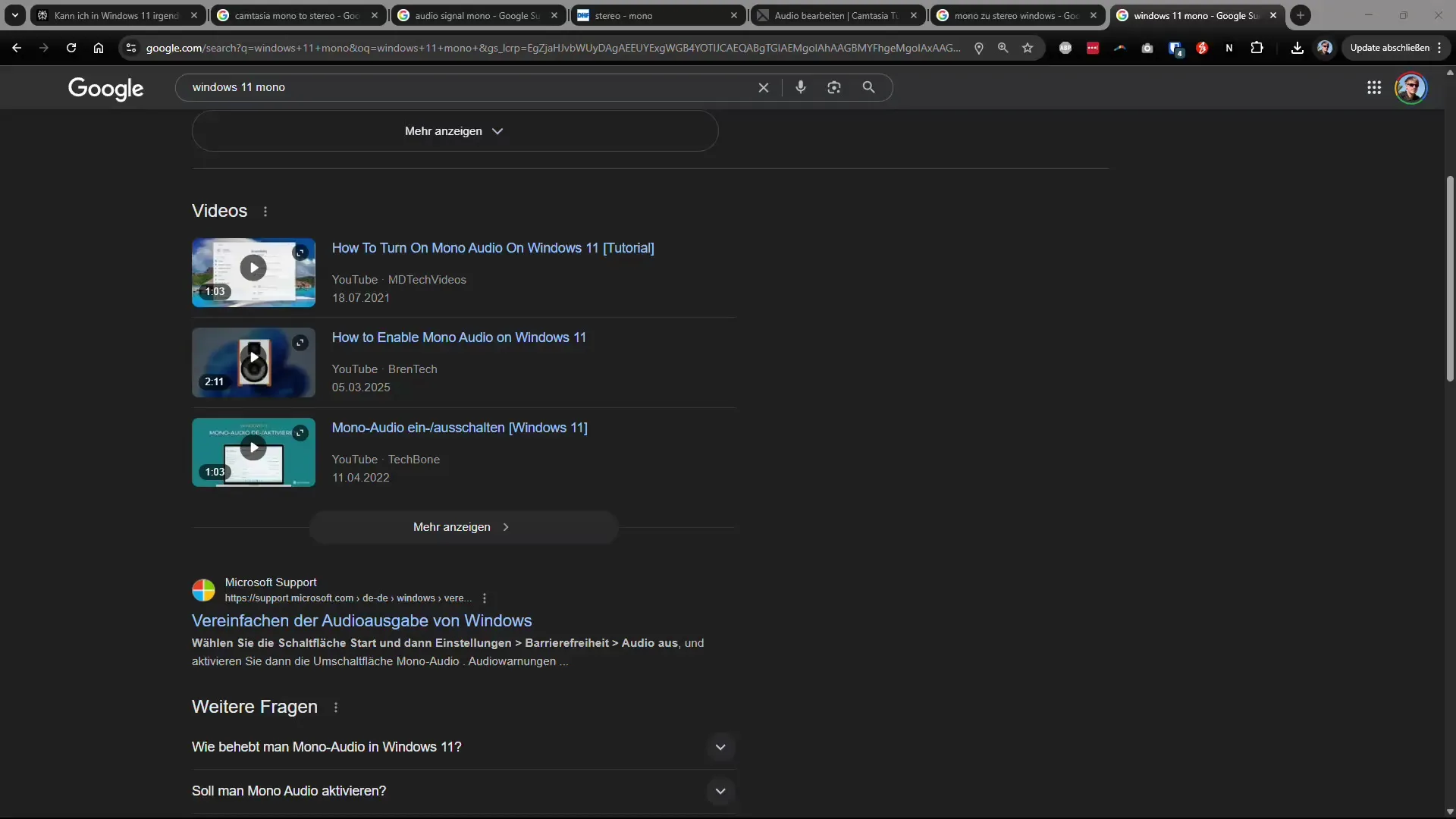
Task: Close the 'windows 11 mono' tab
Action: click(1273, 15)
